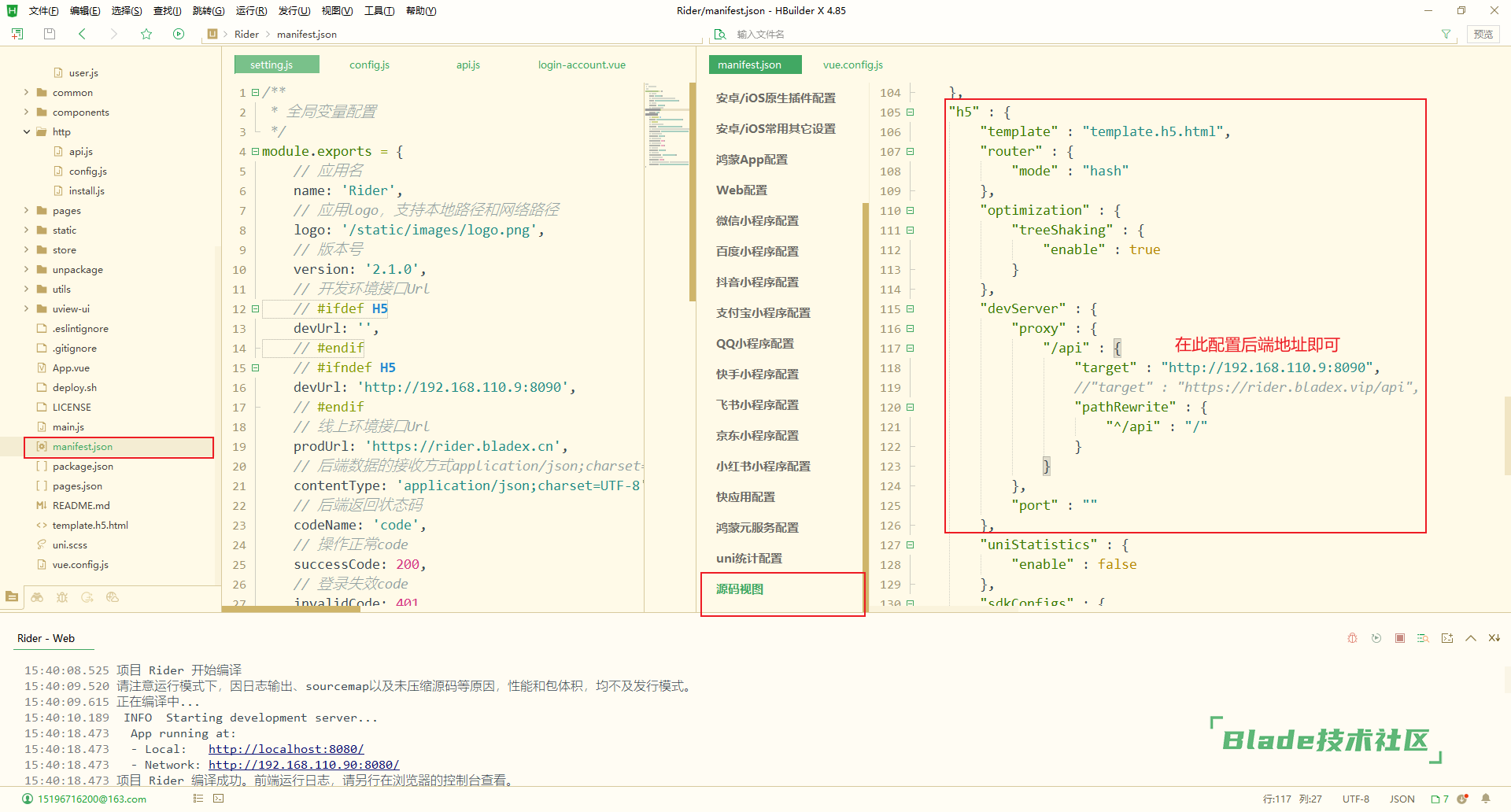Click the Save file icon in toolbar
The height and width of the screenshot is (812, 1511).
click(x=50, y=34)
